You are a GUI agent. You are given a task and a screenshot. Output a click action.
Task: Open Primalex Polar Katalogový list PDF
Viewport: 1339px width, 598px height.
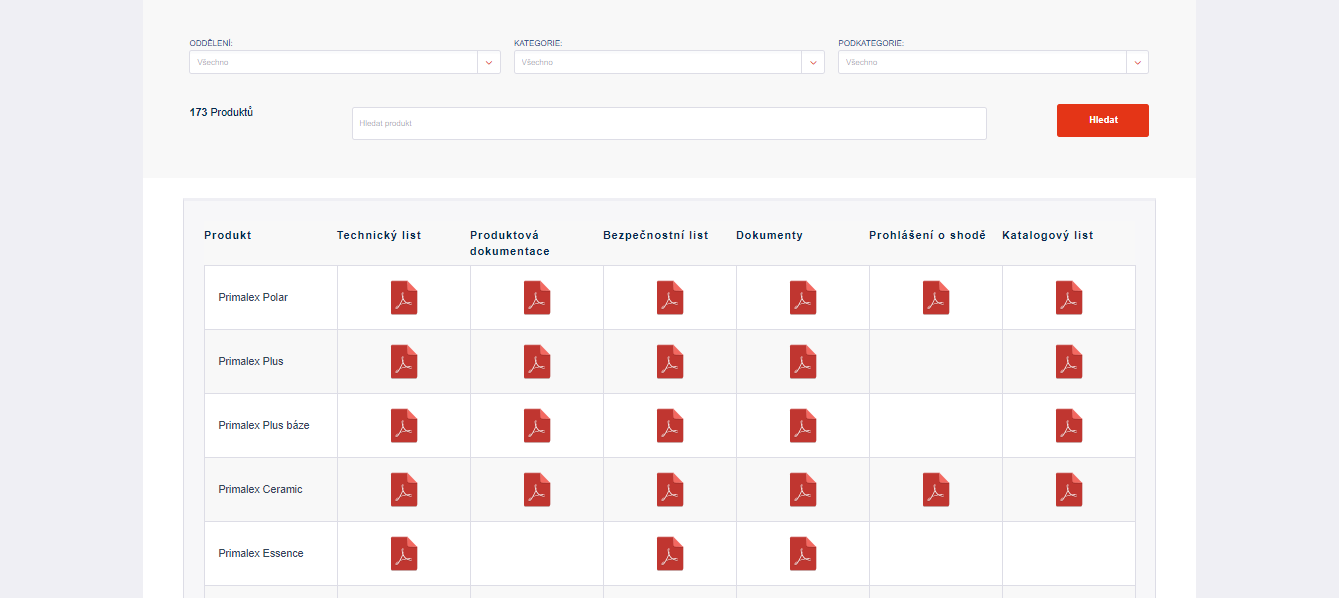click(x=1069, y=298)
